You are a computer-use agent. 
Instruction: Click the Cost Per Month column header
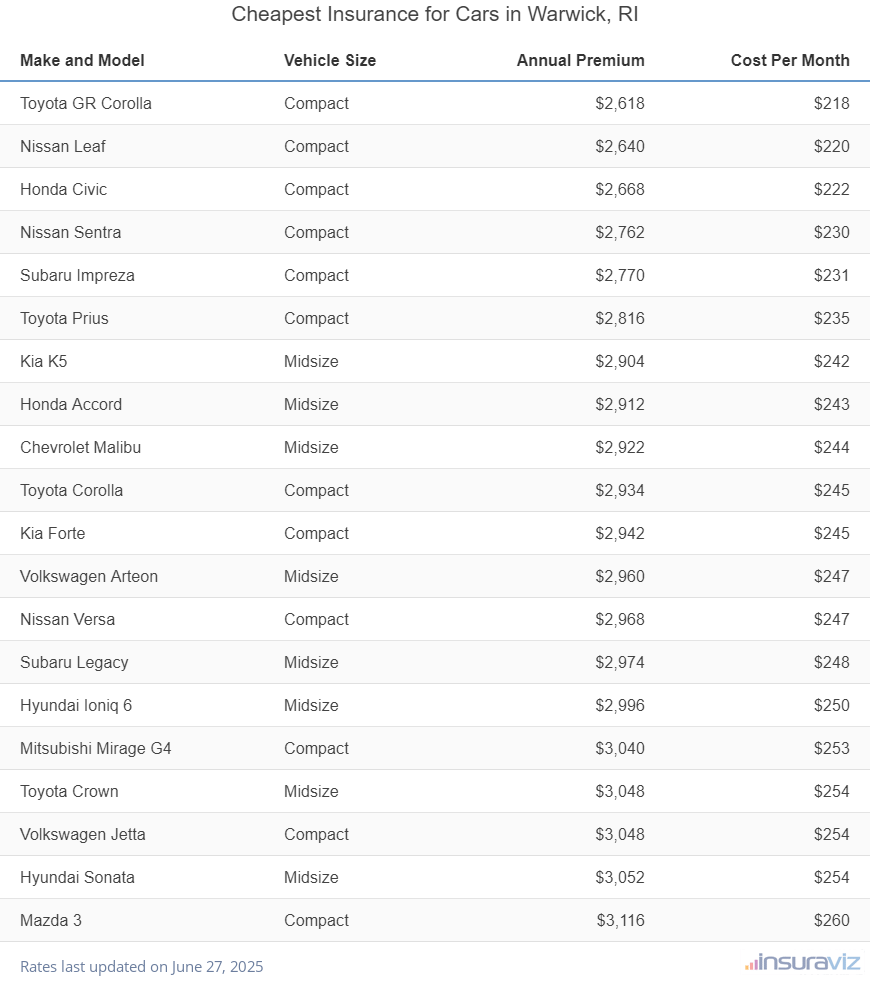[x=790, y=60]
